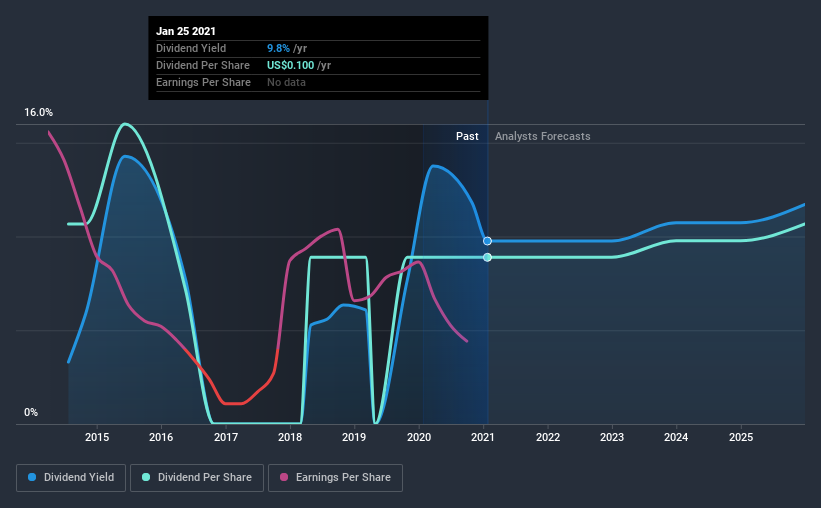The height and width of the screenshot is (508, 821).
Task: Click the Jan 25 2021 tooltip date
Action: [186, 31]
